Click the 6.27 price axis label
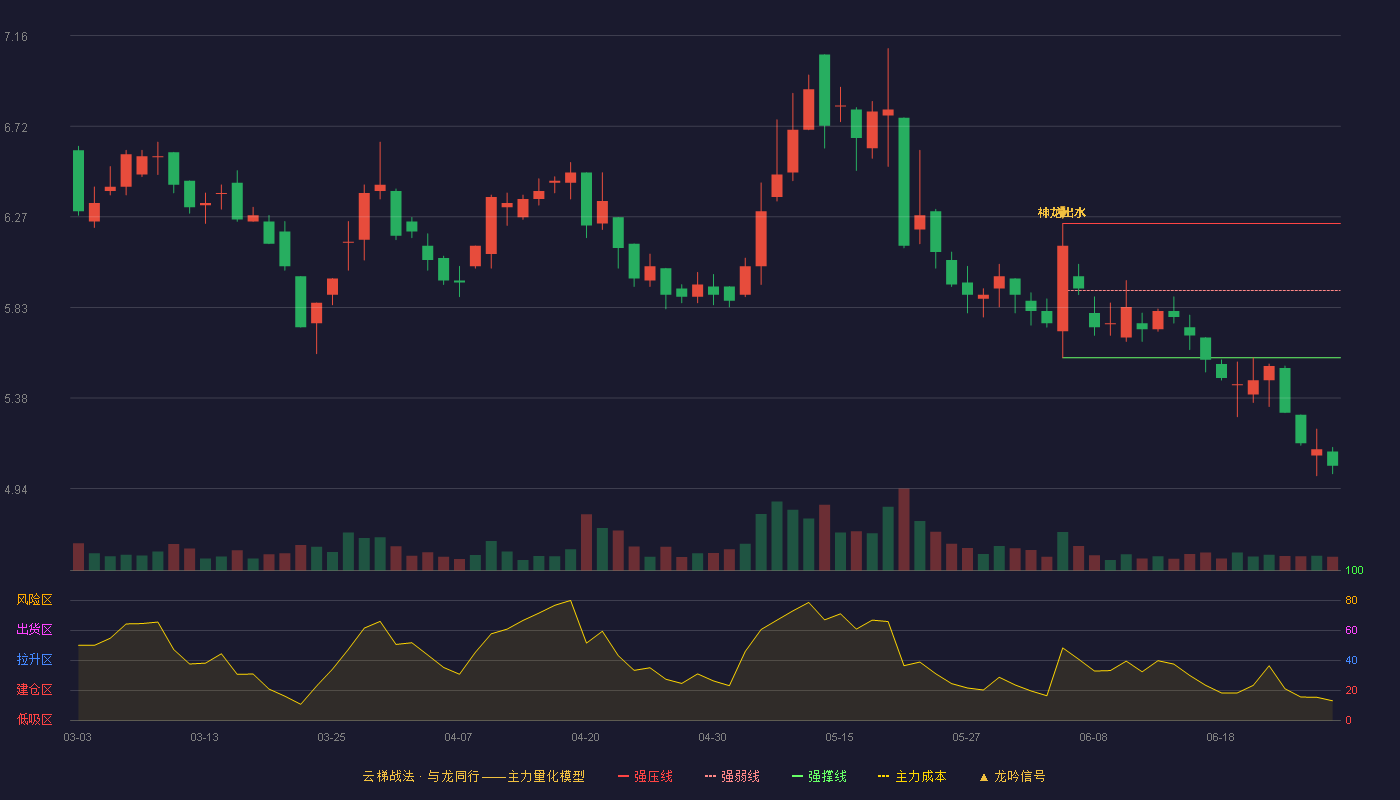This screenshot has height=800, width=1400. (16, 217)
